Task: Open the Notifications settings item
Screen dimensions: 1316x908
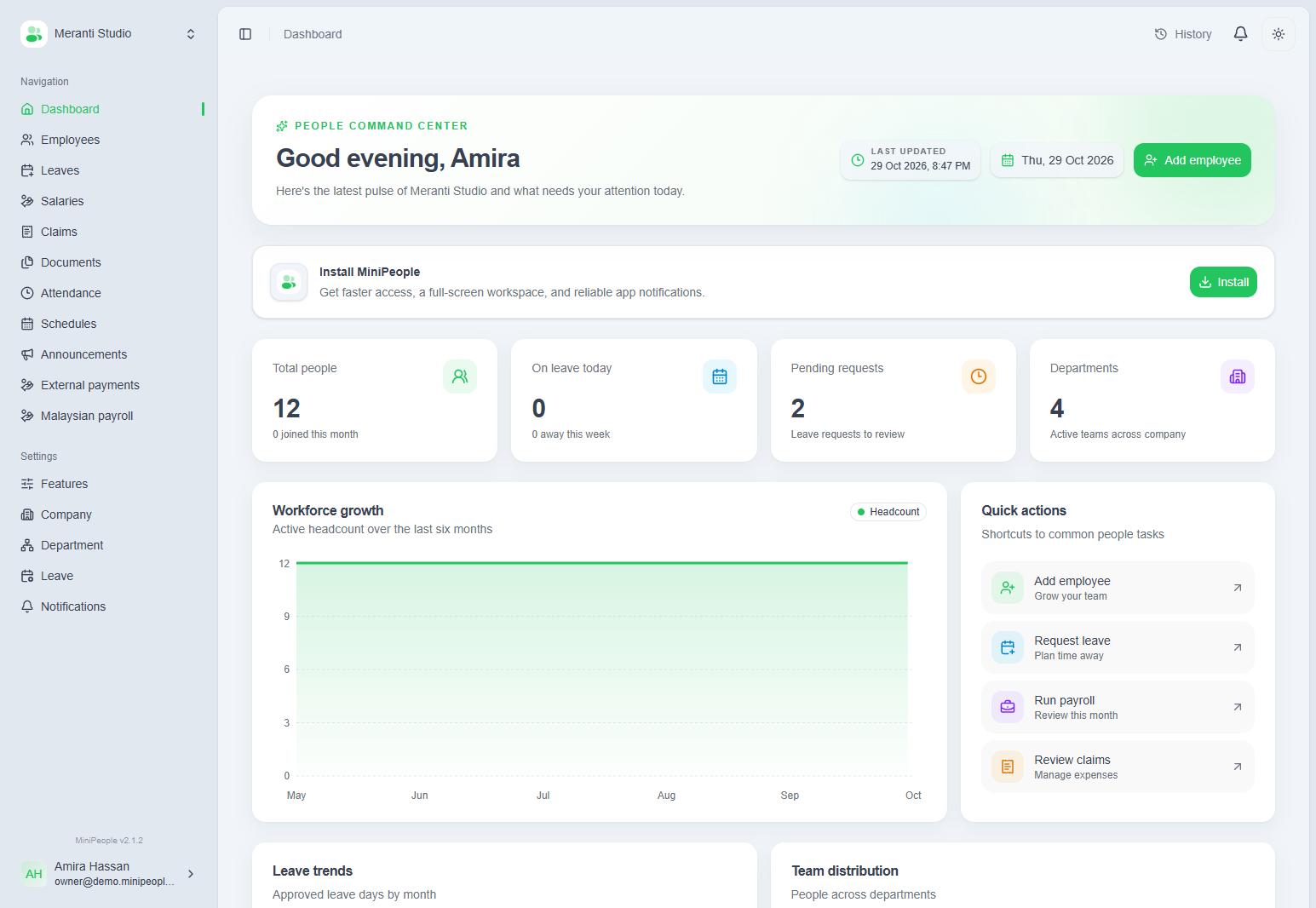Action: (109, 606)
